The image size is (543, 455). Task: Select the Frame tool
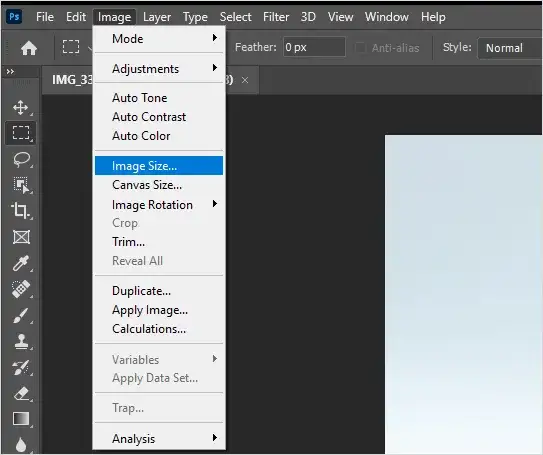[21, 237]
